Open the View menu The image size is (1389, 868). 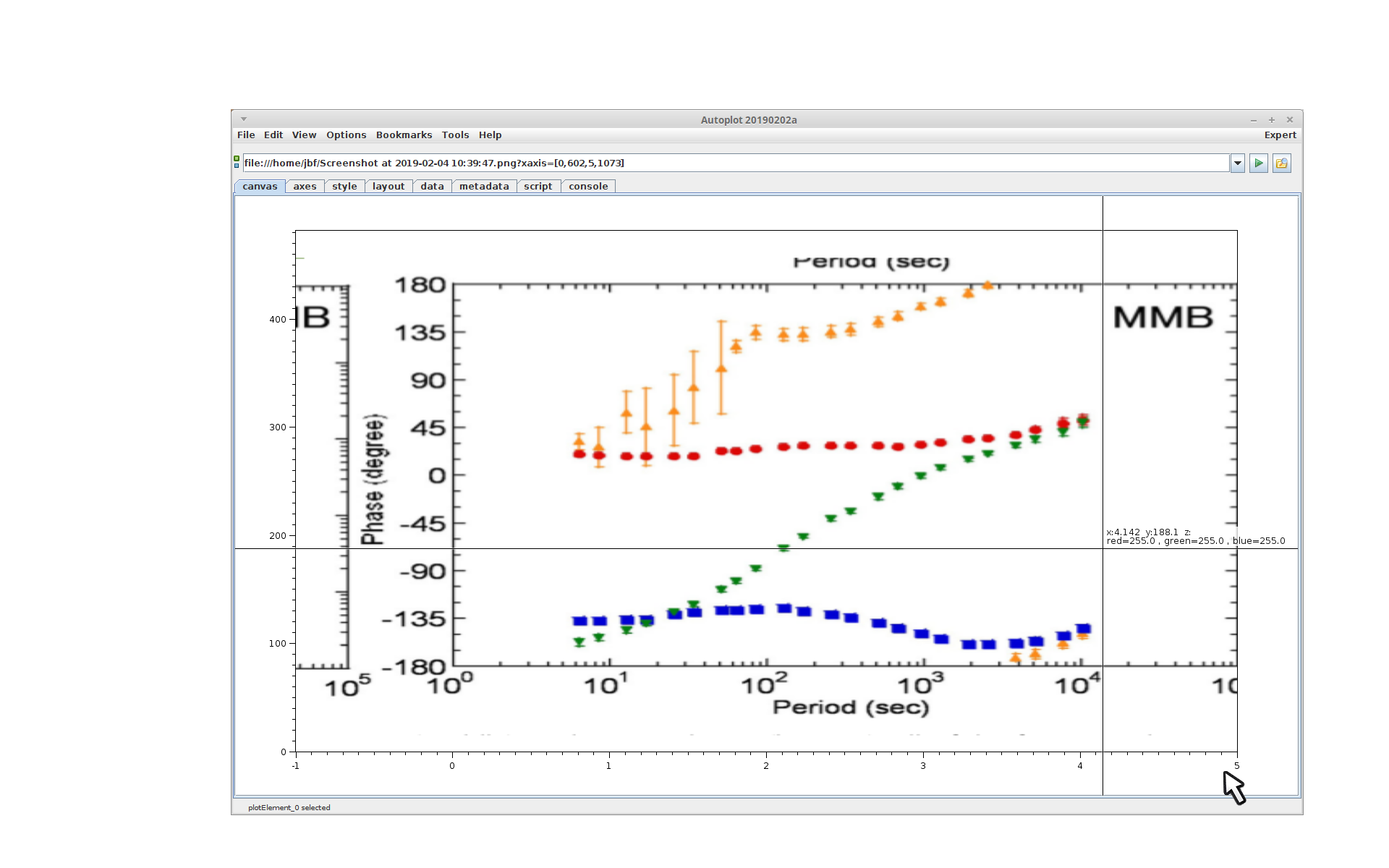(304, 135)
